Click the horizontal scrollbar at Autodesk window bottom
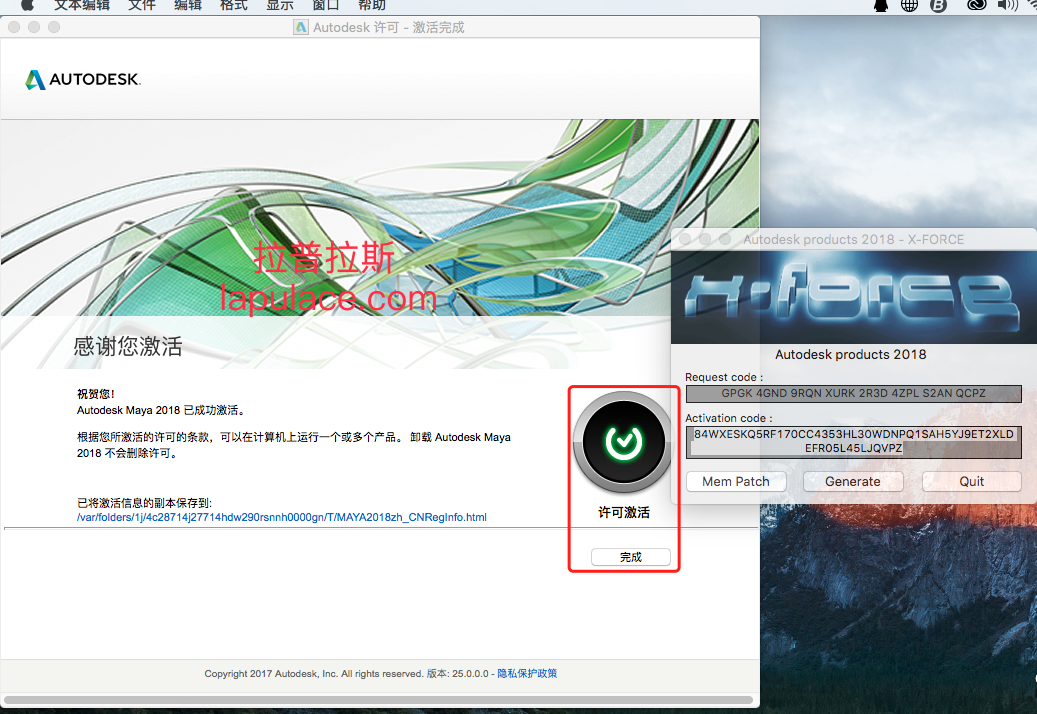The width and height of the screenshot is (1037, 714). point(378,699)
